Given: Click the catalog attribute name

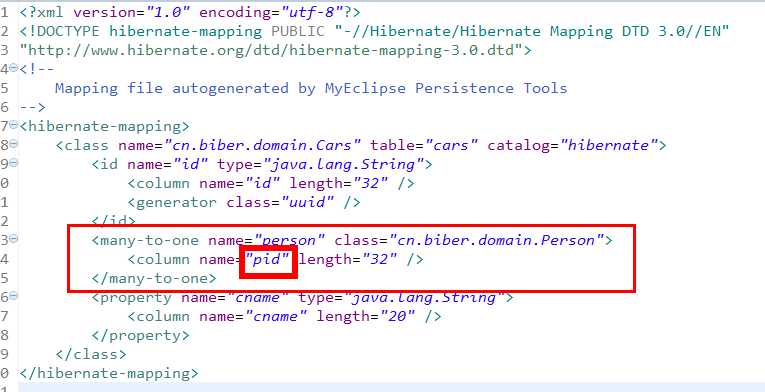Looking at the screenshot, I should tap(519, 145).
